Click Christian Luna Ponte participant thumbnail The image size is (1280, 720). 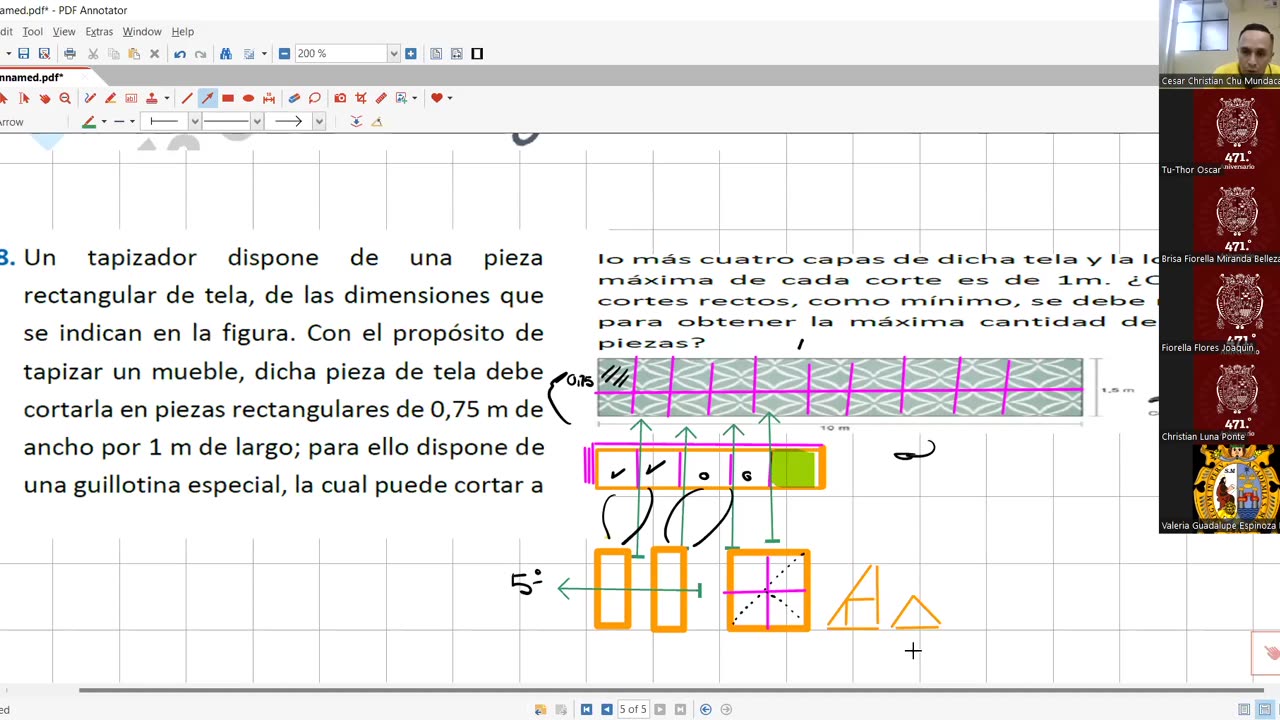[x=1220, y=400]
